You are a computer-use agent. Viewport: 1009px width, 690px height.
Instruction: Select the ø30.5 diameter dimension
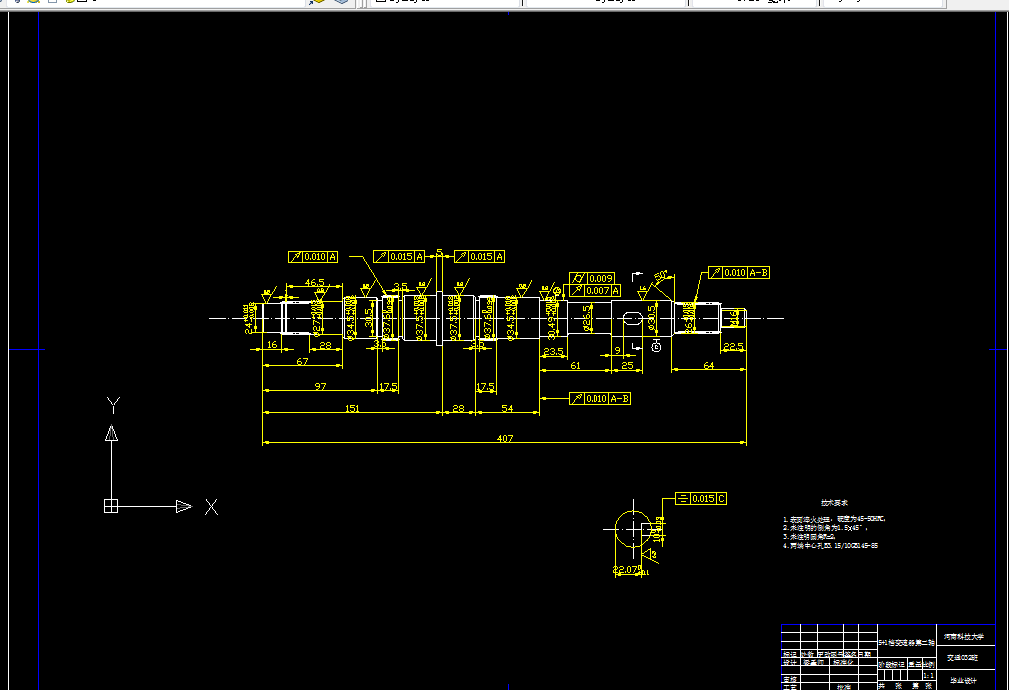pyautogui.click(x=651, y=318)
